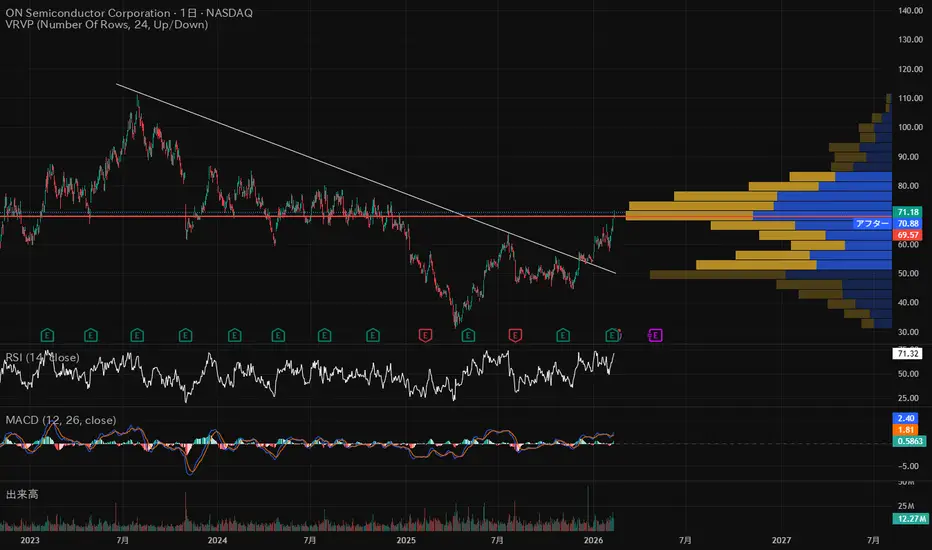Click the orange MACD signal value 1.81
The height and width of the screenshot is (550, 932).
(906, 430)
